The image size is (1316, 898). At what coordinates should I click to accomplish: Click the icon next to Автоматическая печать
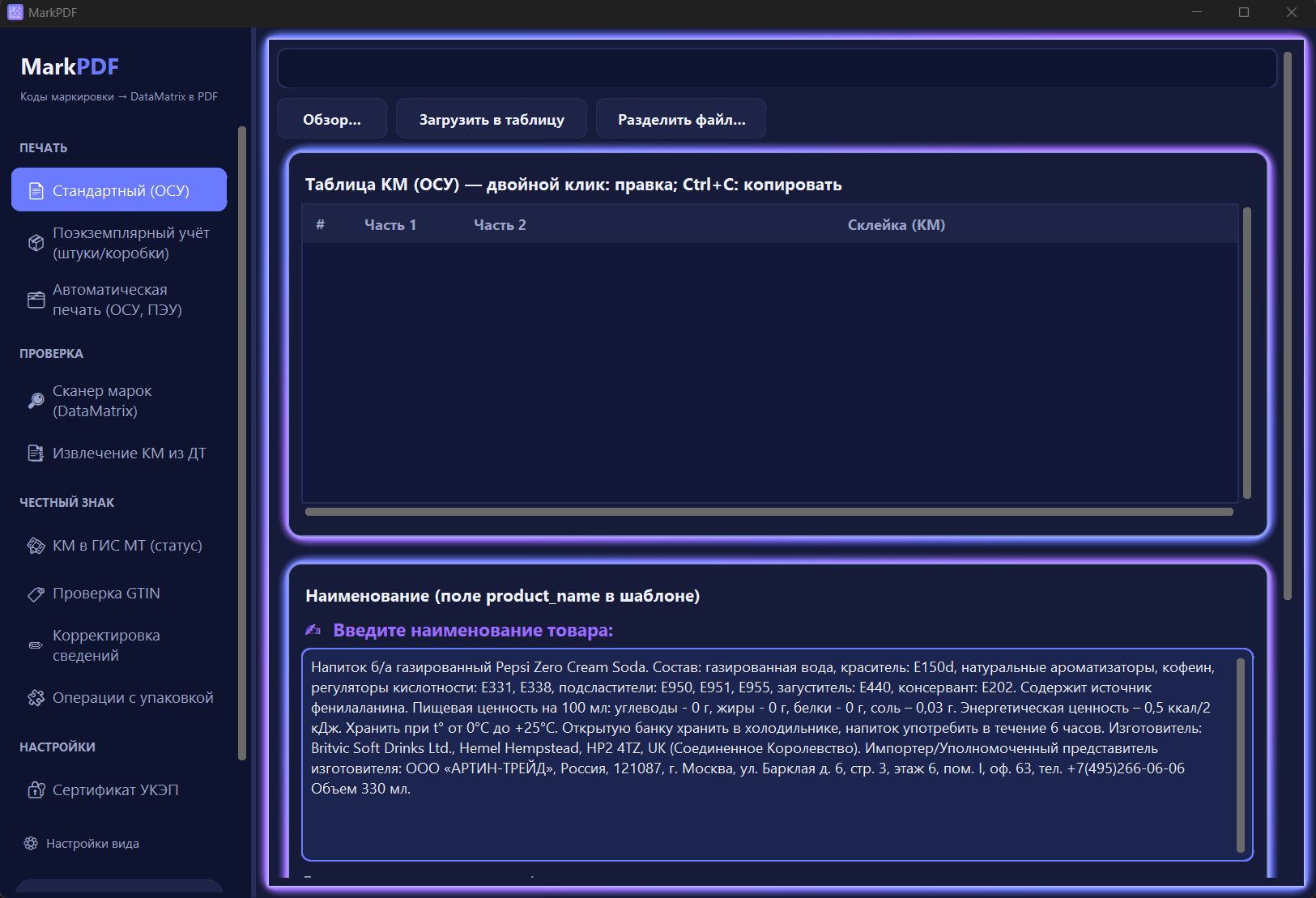36,300
